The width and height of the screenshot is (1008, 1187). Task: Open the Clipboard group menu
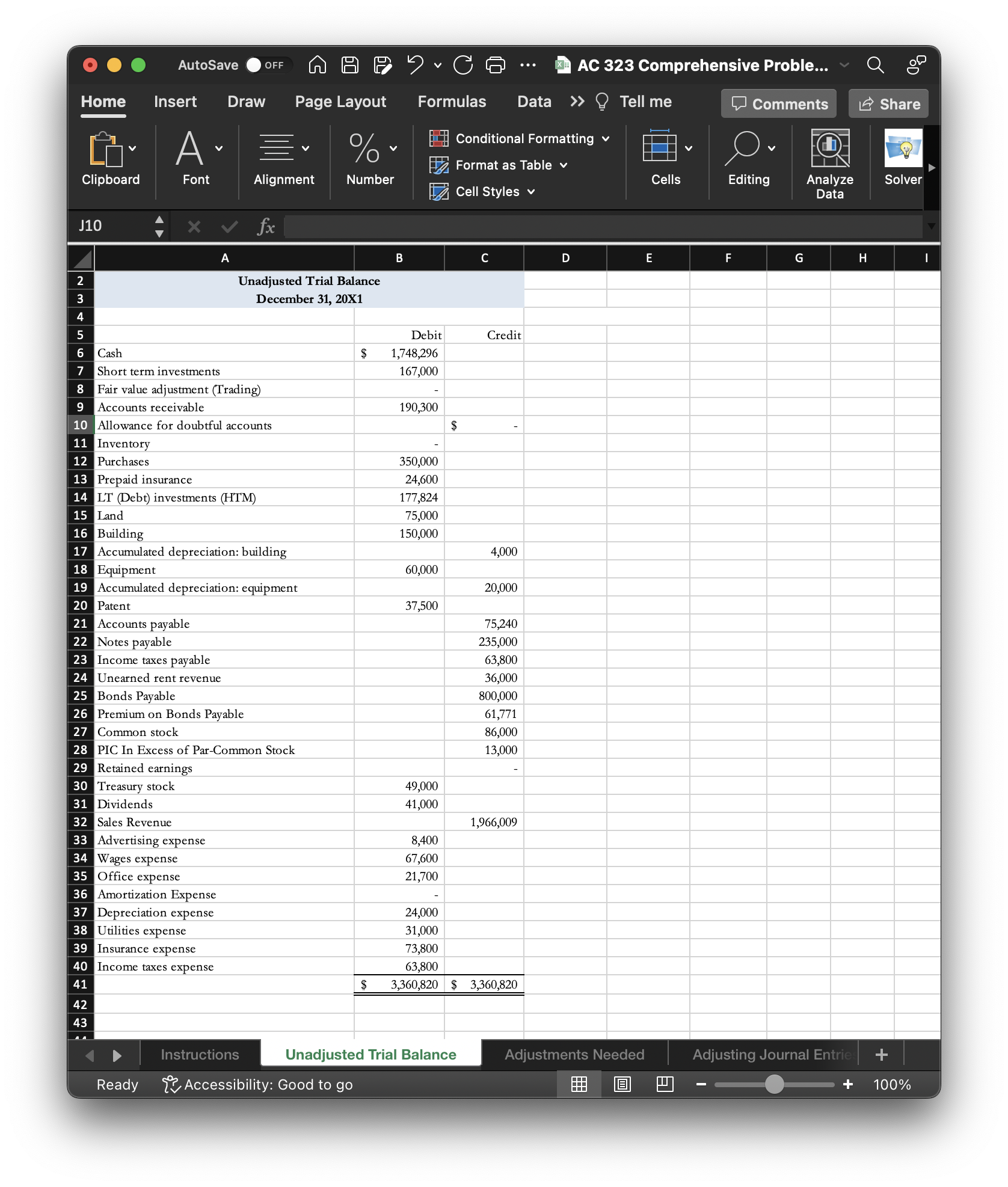click(111, 159)
